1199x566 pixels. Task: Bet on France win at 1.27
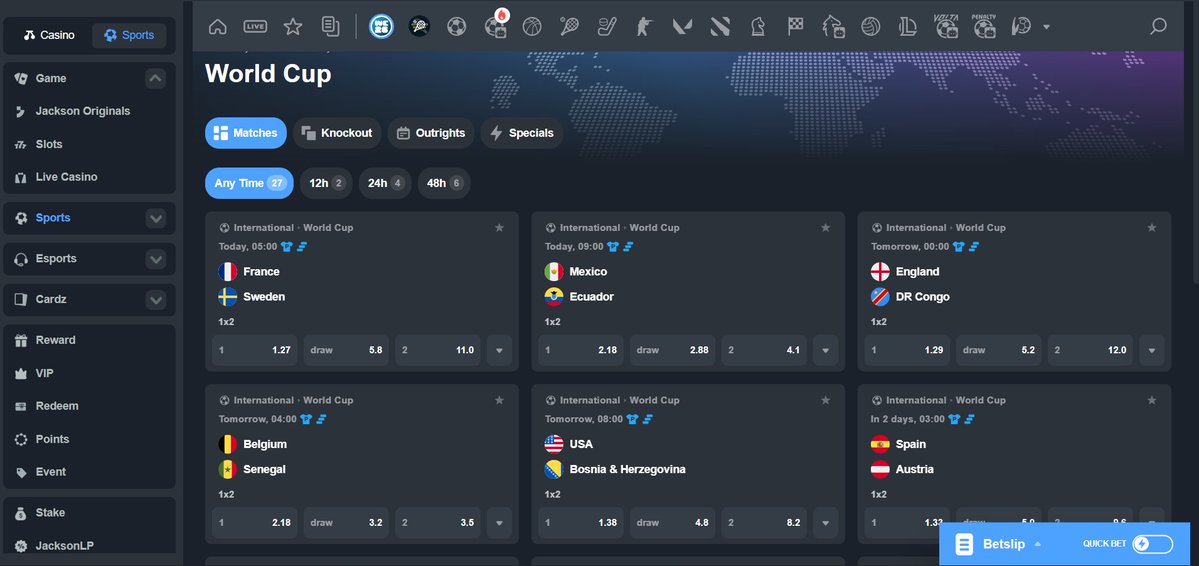[255, 350]
